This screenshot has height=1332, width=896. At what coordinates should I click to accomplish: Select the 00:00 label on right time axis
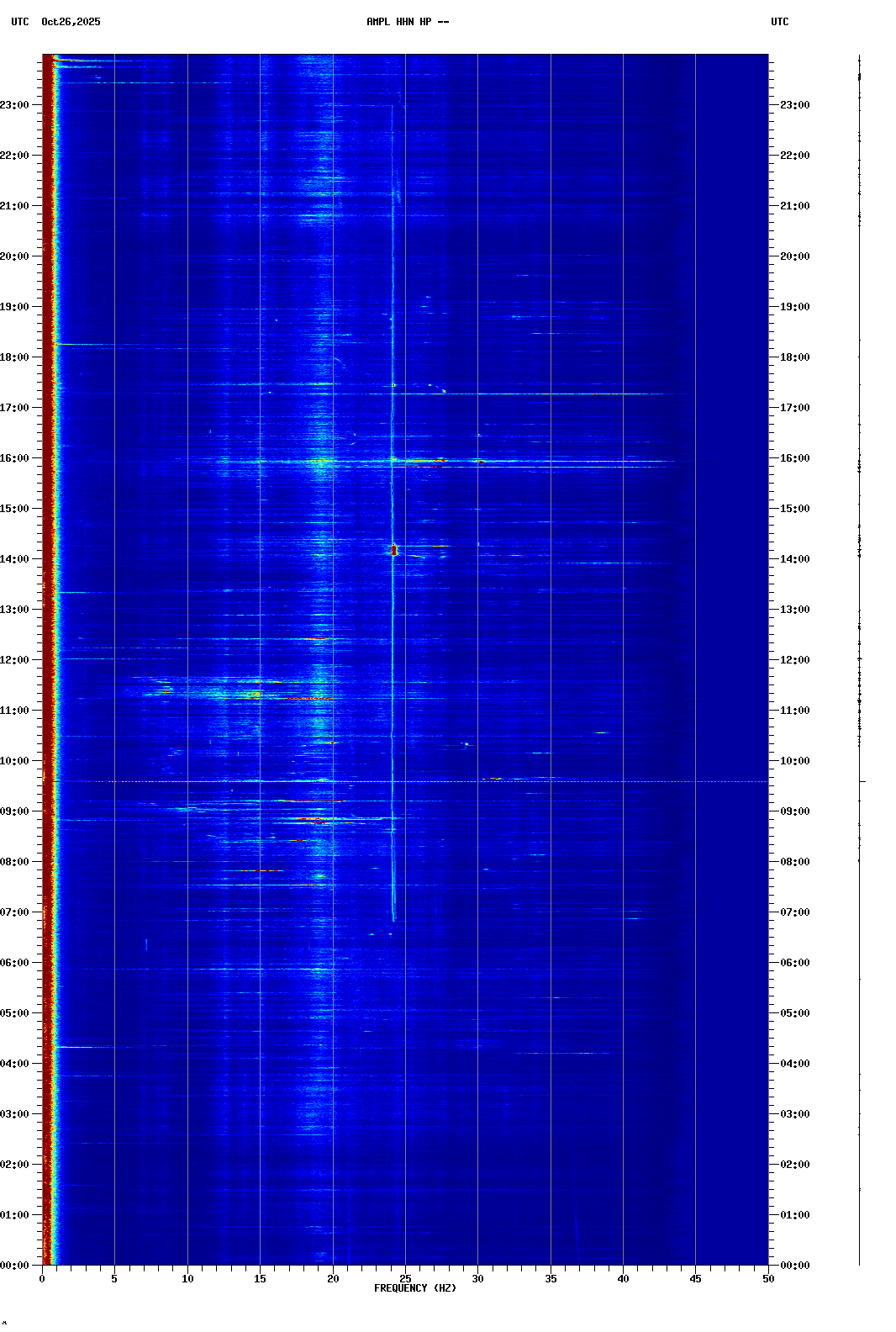pos(794,1266)
